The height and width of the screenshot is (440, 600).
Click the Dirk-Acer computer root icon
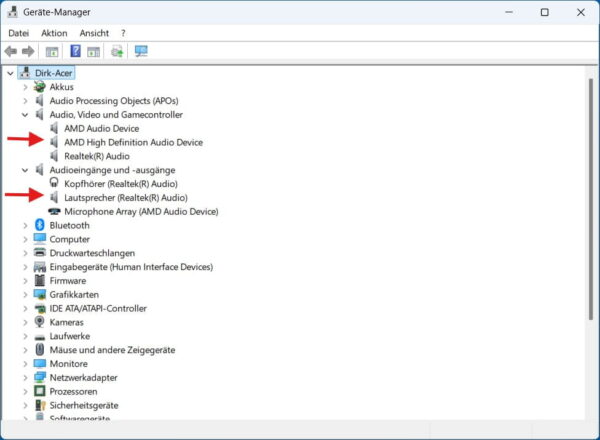(25, 73)
